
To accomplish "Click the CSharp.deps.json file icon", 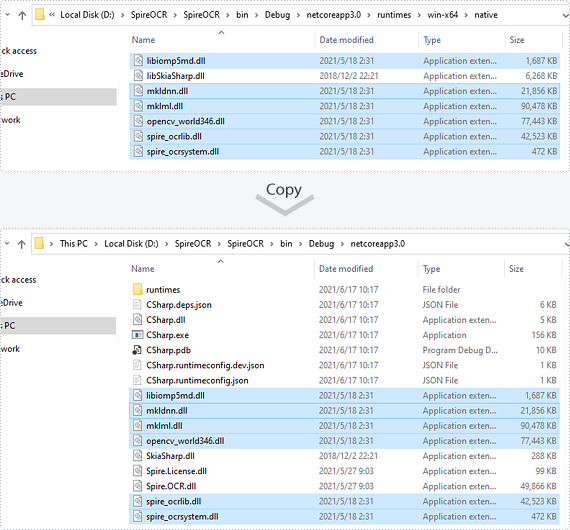I will [137, 305].
